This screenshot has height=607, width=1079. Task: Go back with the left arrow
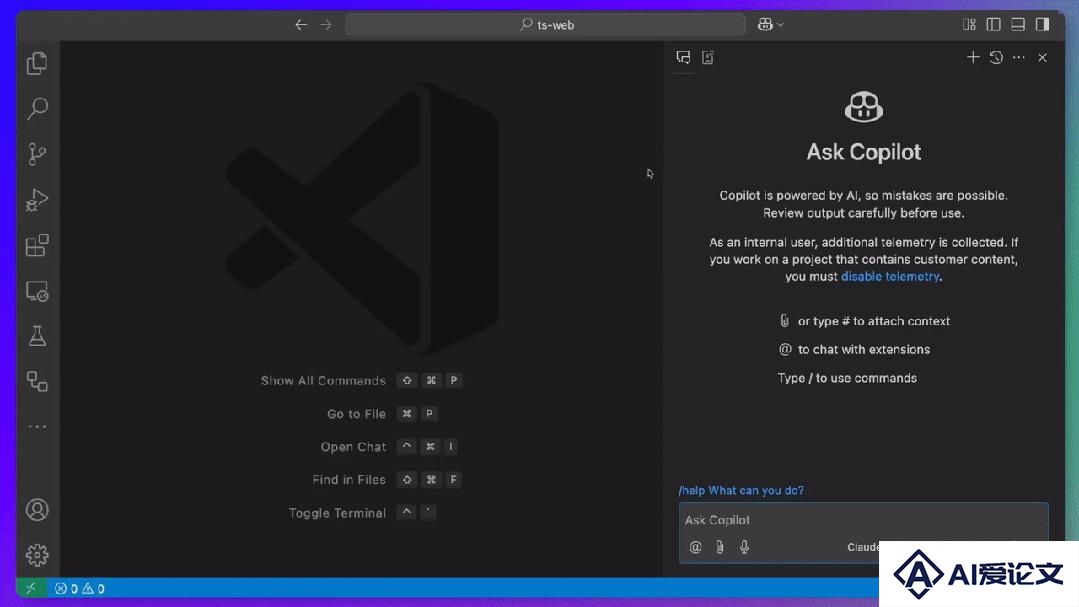[x=301, y=25]
